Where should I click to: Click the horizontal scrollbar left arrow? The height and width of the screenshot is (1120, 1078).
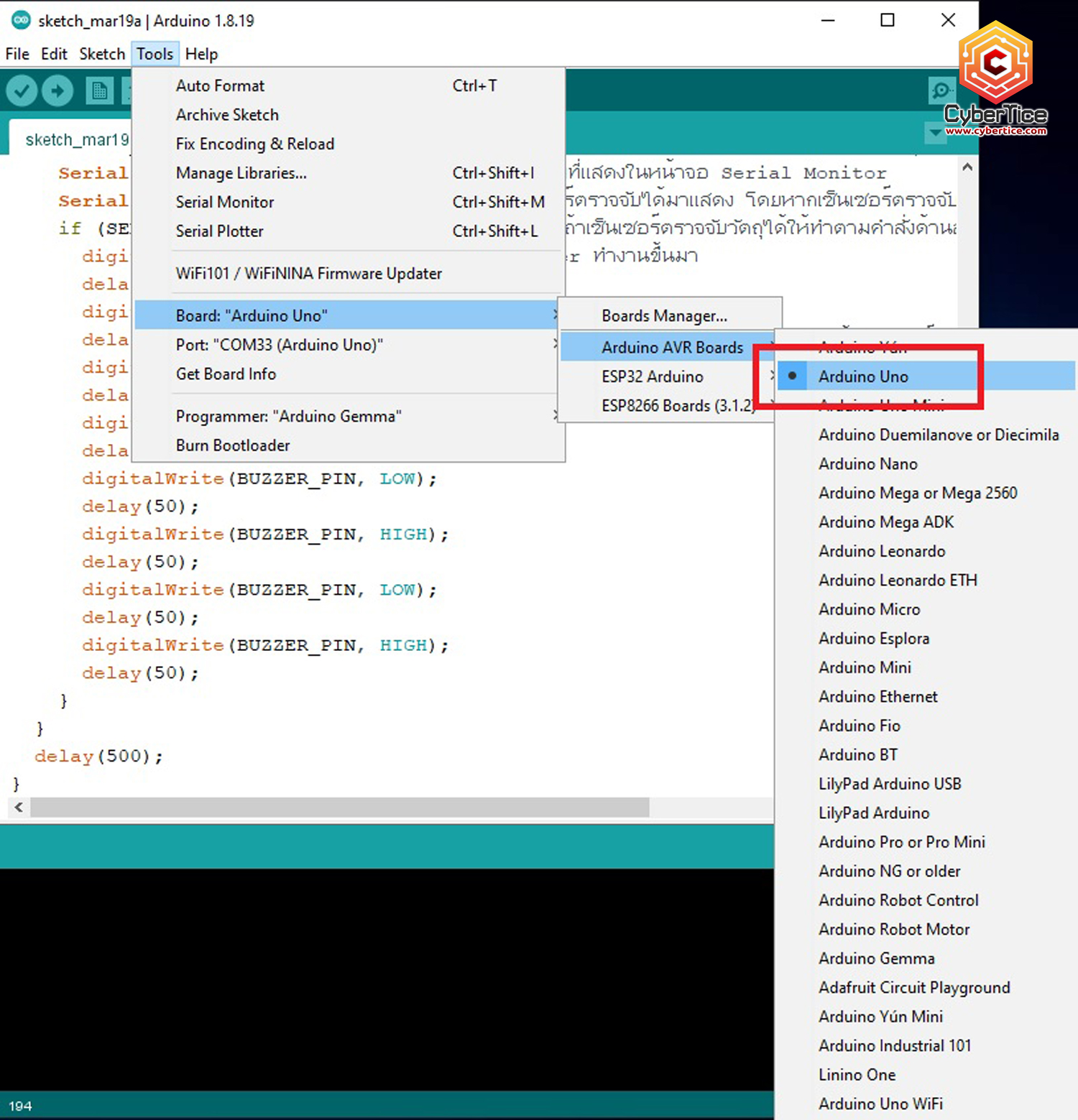(19, 807)
